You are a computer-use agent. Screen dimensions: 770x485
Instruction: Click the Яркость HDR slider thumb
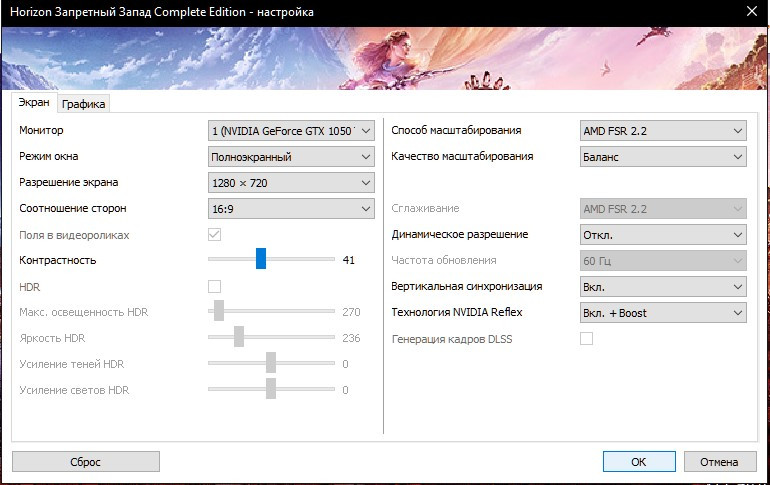tap(239, 337)
